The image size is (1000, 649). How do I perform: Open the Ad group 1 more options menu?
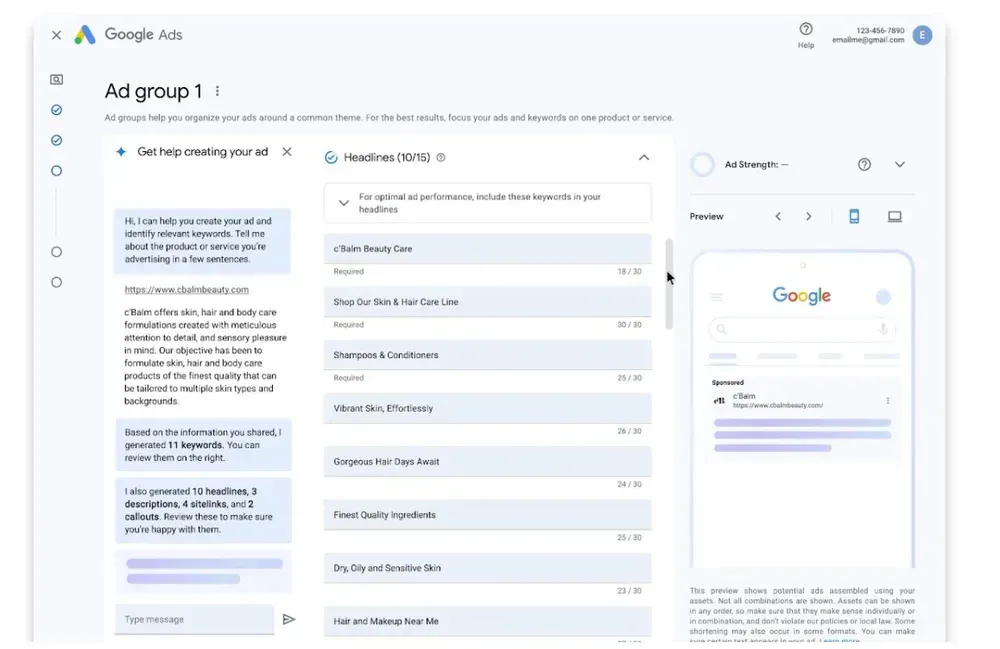(x=217, y=91)
